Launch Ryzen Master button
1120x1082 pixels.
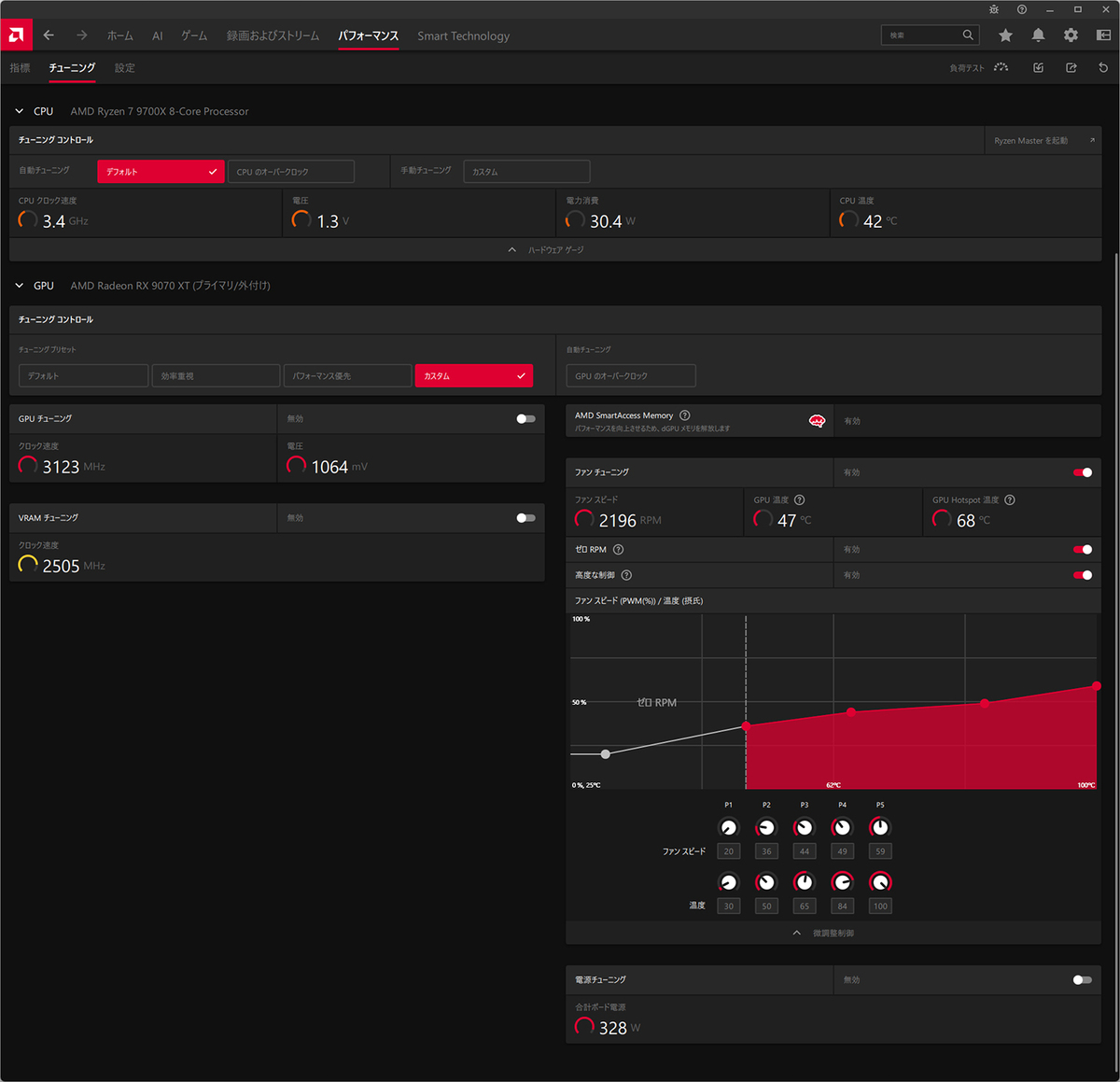click(x=1043, y=140)
